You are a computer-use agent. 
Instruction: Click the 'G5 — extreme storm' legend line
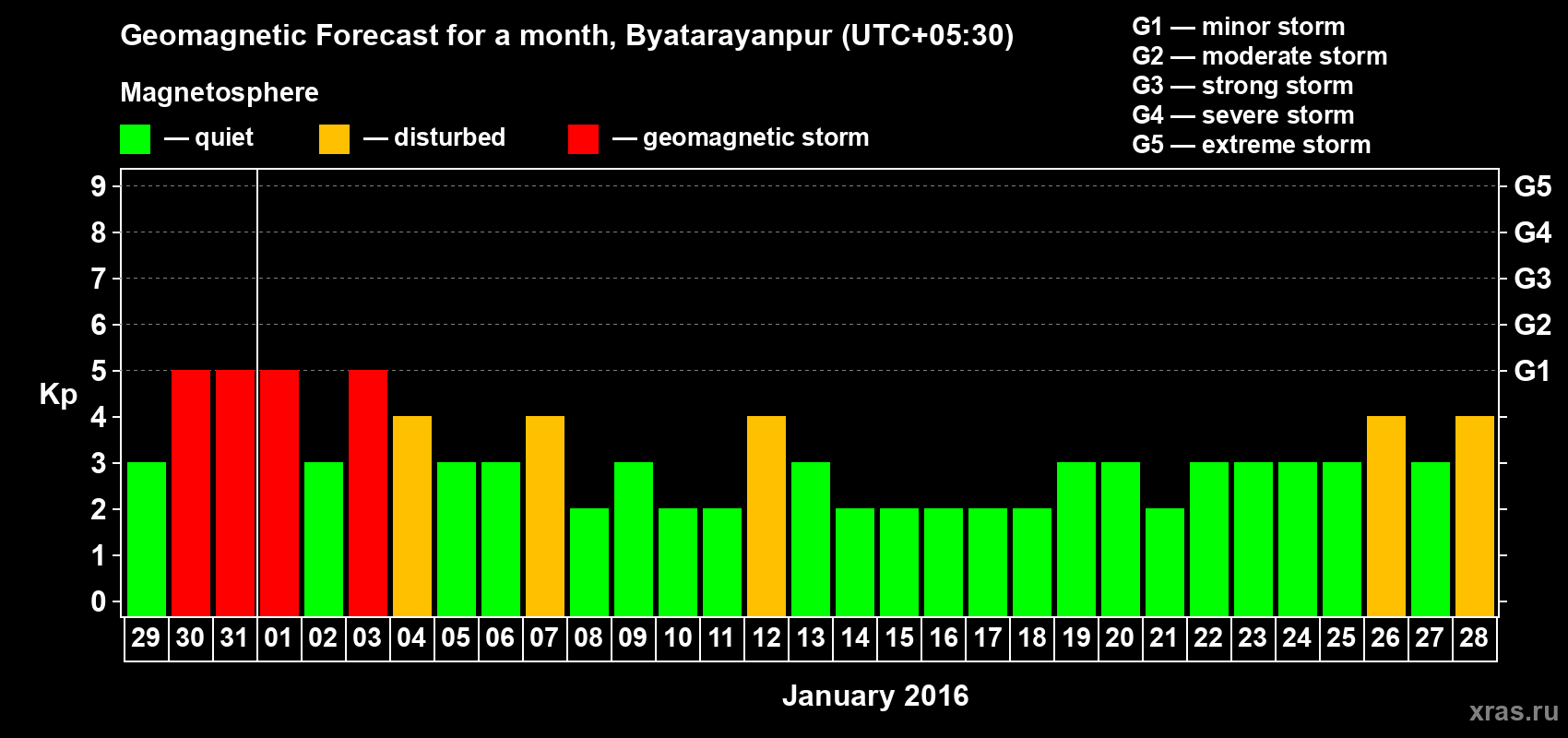(x=1251, y=145)
